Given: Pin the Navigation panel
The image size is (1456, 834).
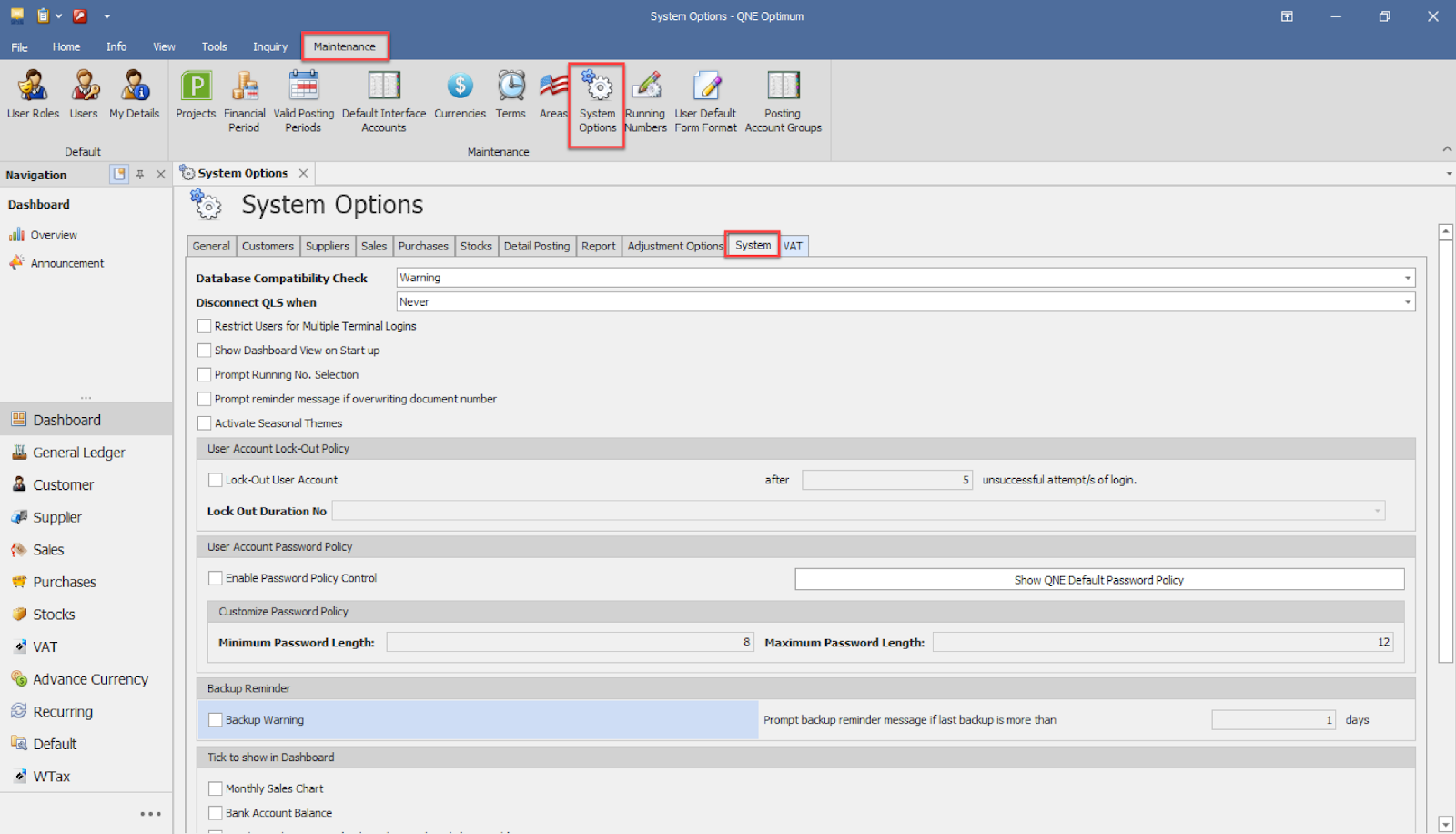Looking at the screenshot, I should (140, 174).
